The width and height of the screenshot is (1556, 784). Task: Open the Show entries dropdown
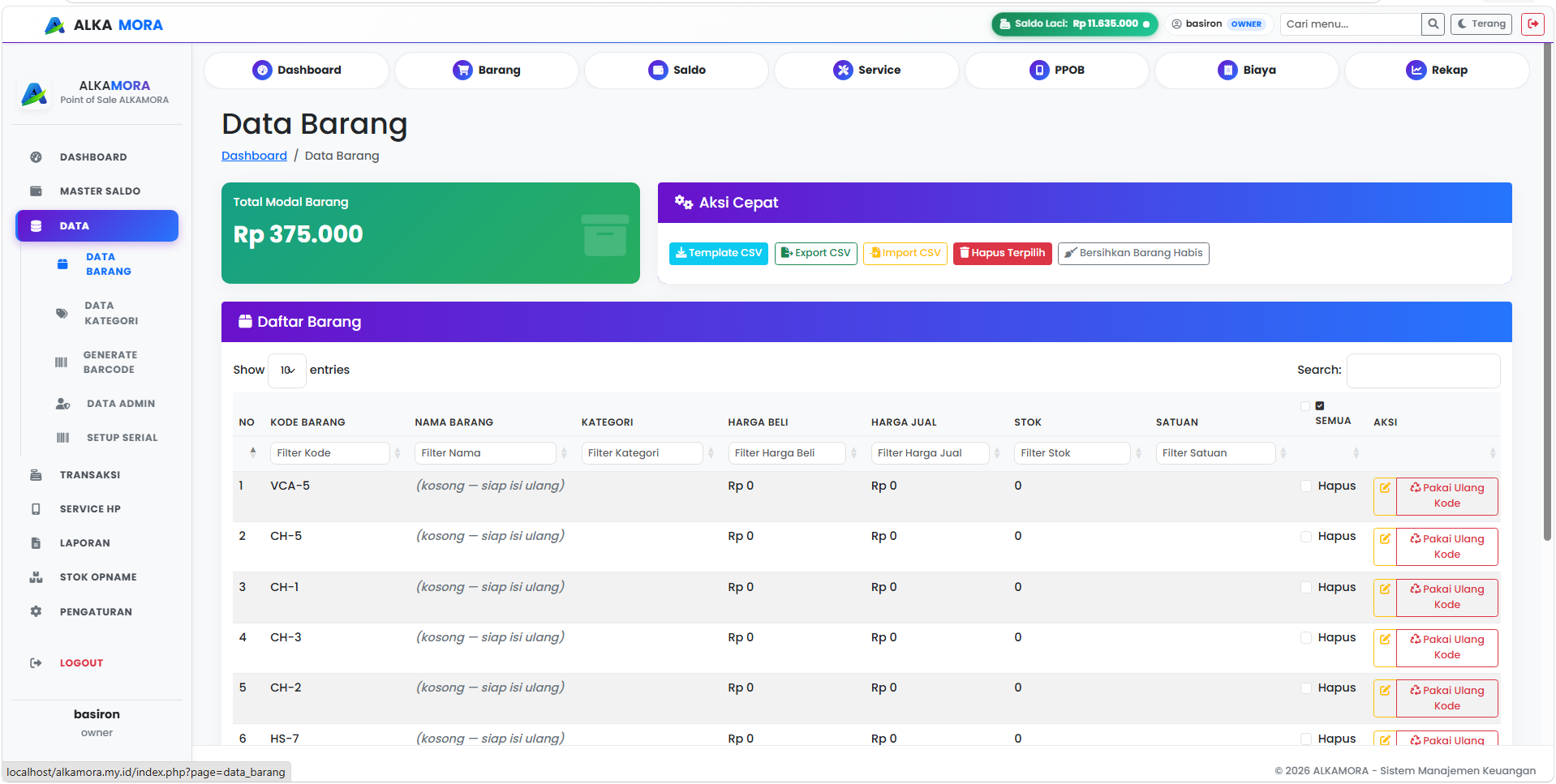[287, 370]
